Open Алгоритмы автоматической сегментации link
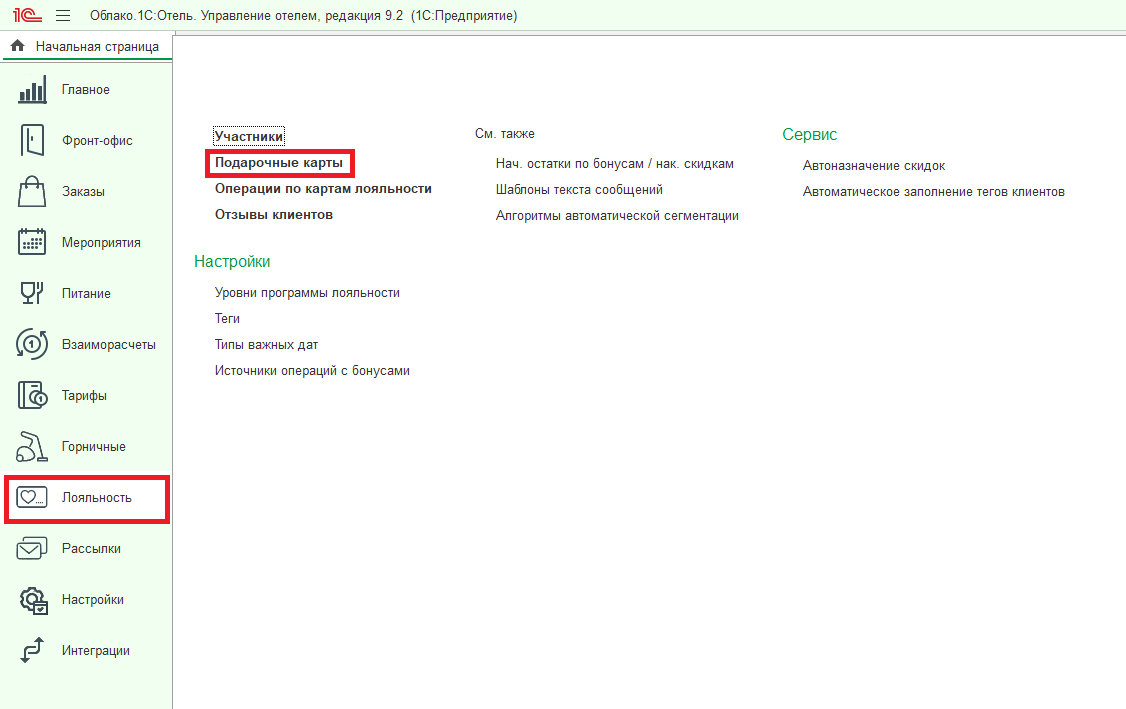 [x=618, y=216]
